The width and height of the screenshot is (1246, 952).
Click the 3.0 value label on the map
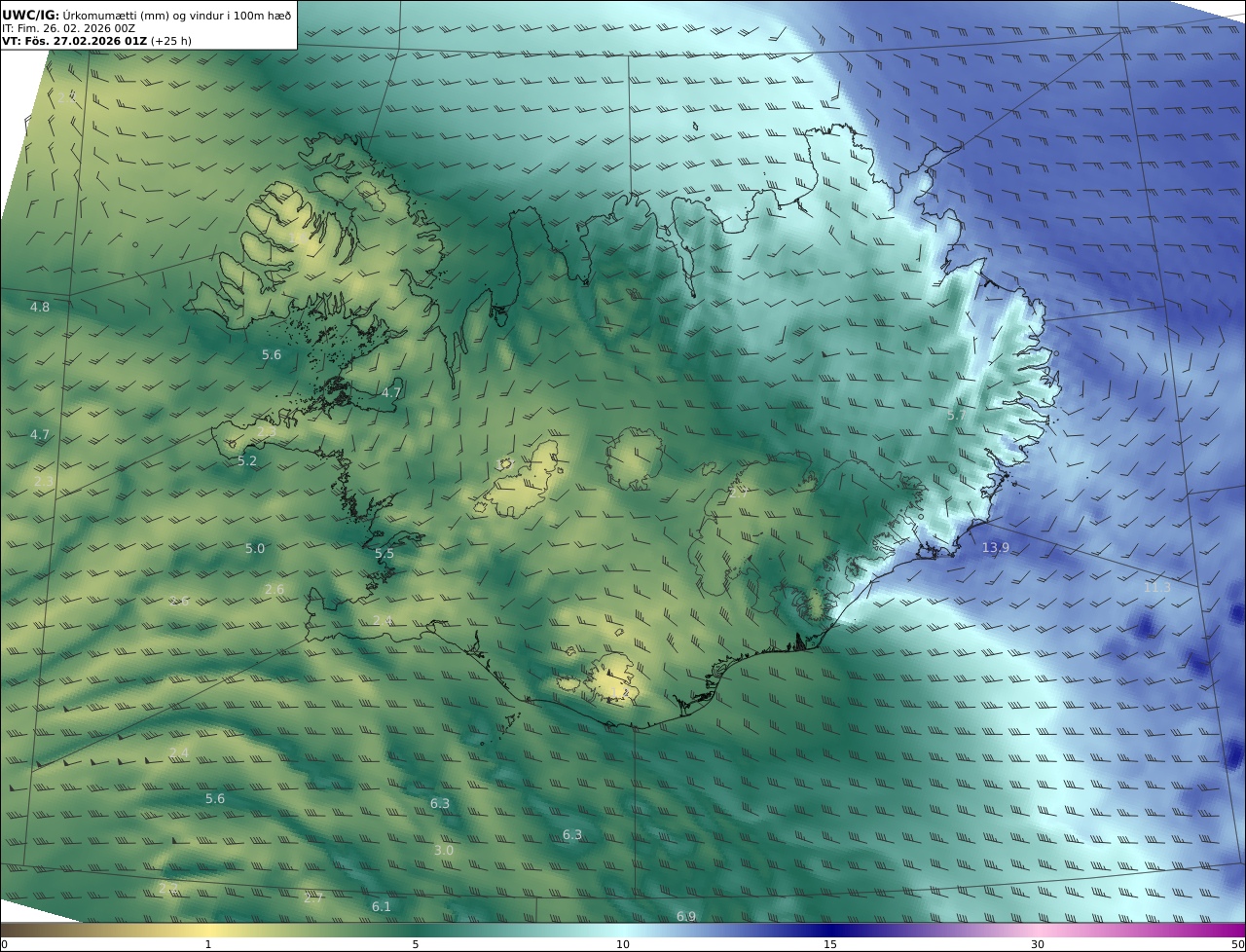(x=443, y=850)
